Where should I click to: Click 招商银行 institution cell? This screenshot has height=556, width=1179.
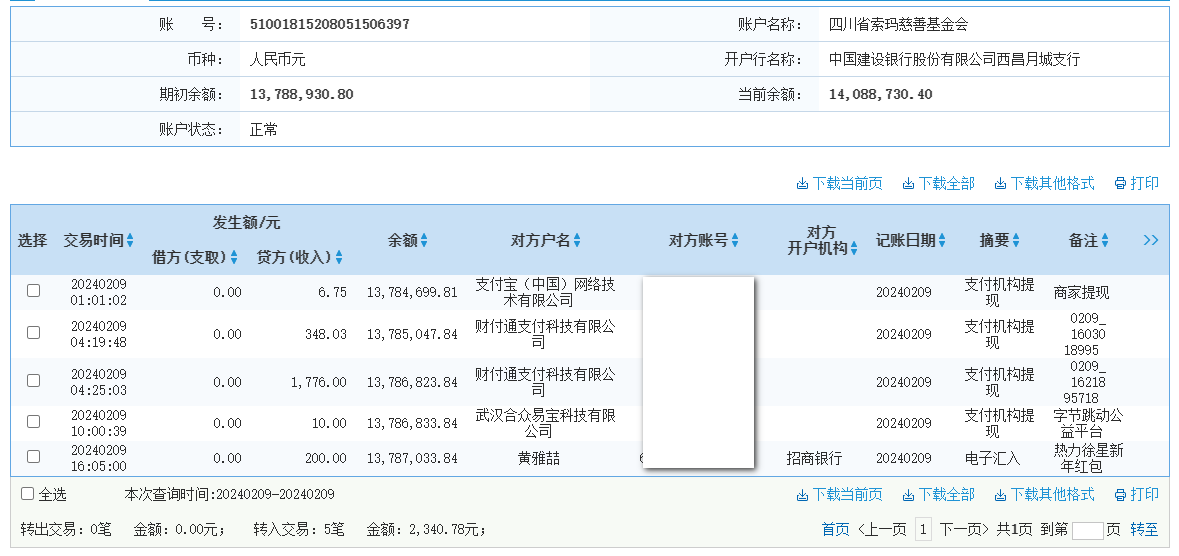pyautogui.click(x=814, y=458)
